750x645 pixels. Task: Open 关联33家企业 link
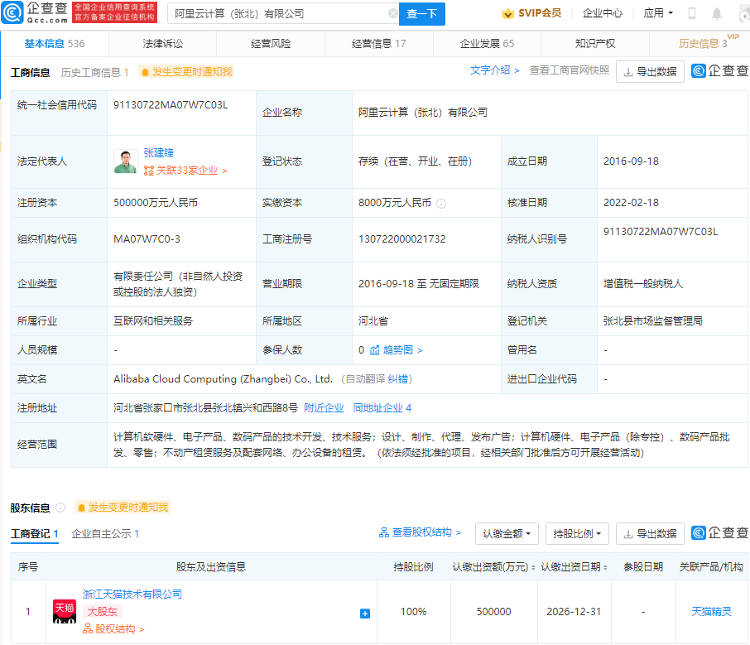pyautogui.click(x=186, y=170)
